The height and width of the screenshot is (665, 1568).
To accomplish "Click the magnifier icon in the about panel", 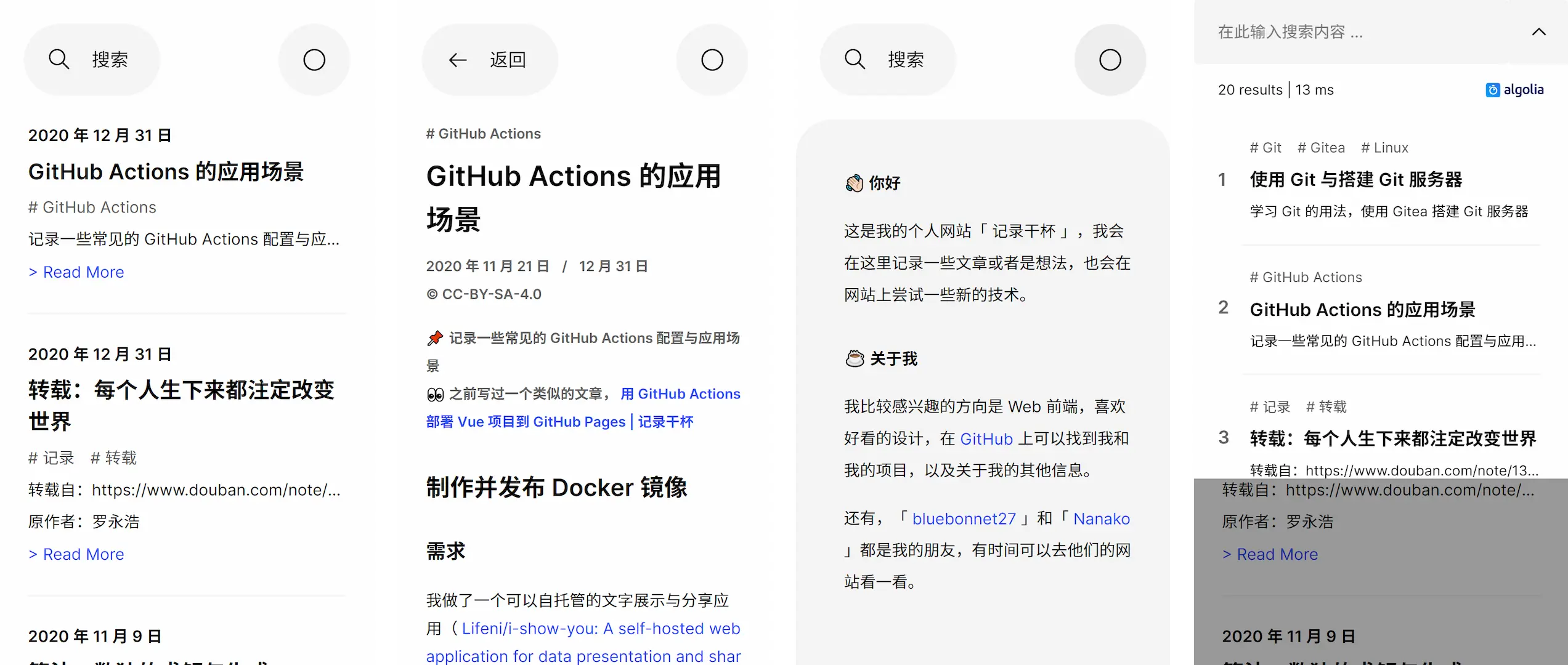I will pyautogui.click(x=855, y=60).
